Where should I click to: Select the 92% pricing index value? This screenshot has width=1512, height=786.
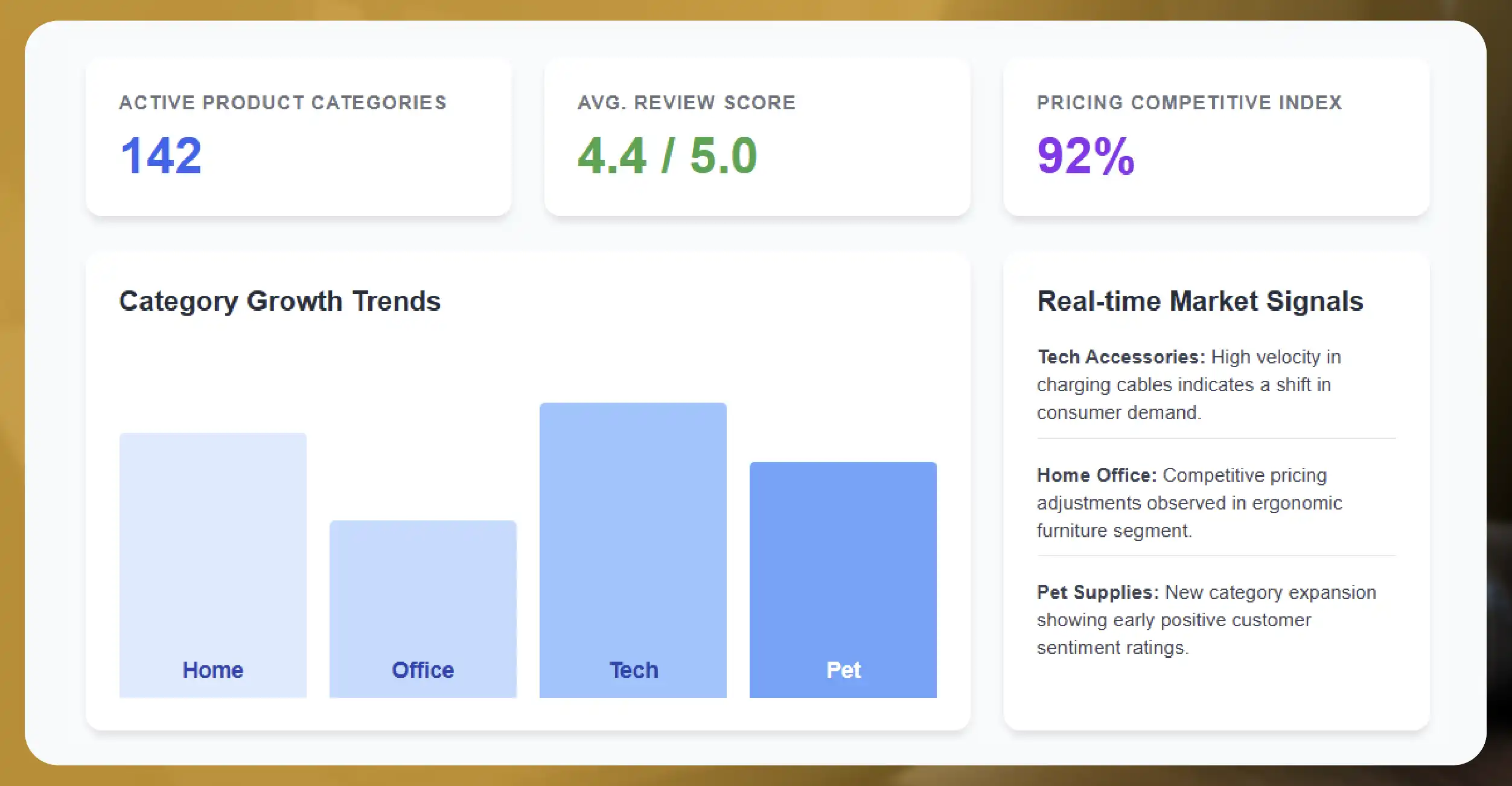(1086, 156)
